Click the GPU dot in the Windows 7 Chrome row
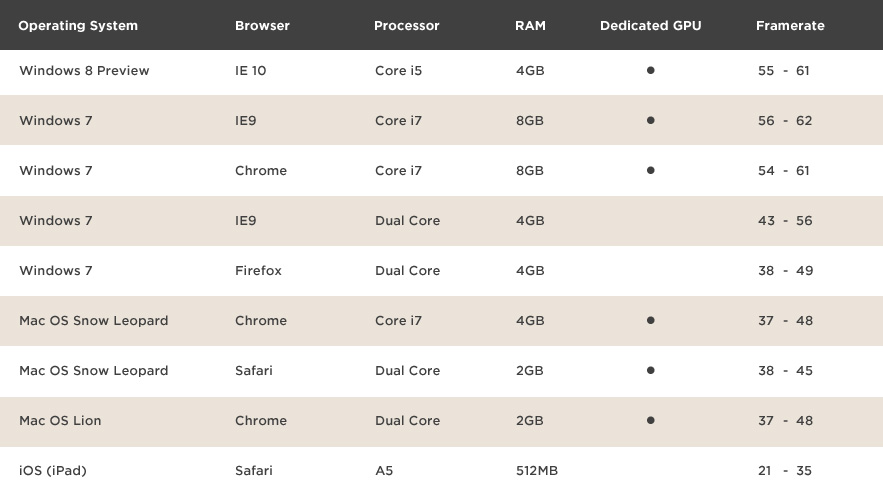Viewport: 883px width, 497px height. coord(650,170)
